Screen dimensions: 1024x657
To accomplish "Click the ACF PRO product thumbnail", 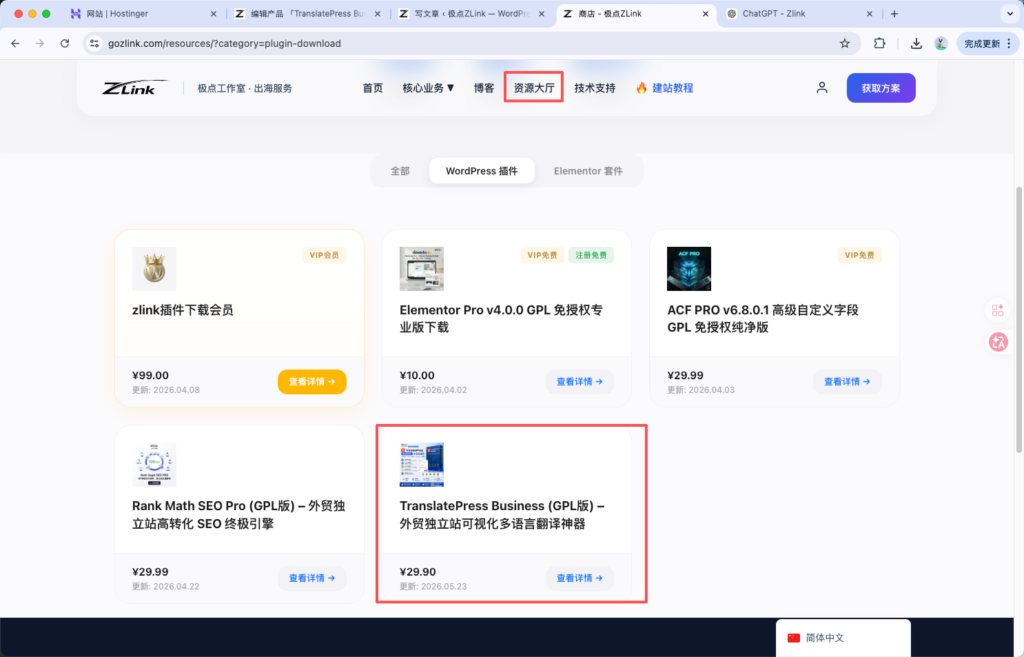I will coord(689,268).
